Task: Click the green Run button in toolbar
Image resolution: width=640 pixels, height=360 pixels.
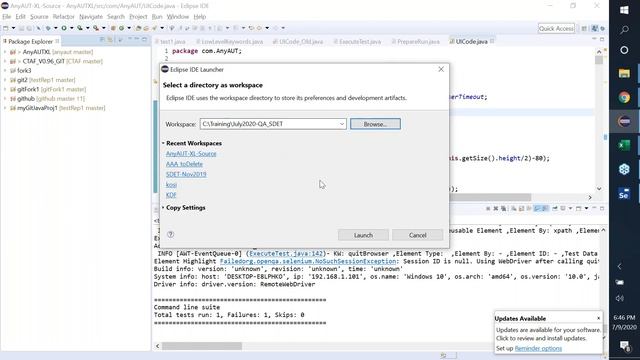Action: click(x=64, y=28)
